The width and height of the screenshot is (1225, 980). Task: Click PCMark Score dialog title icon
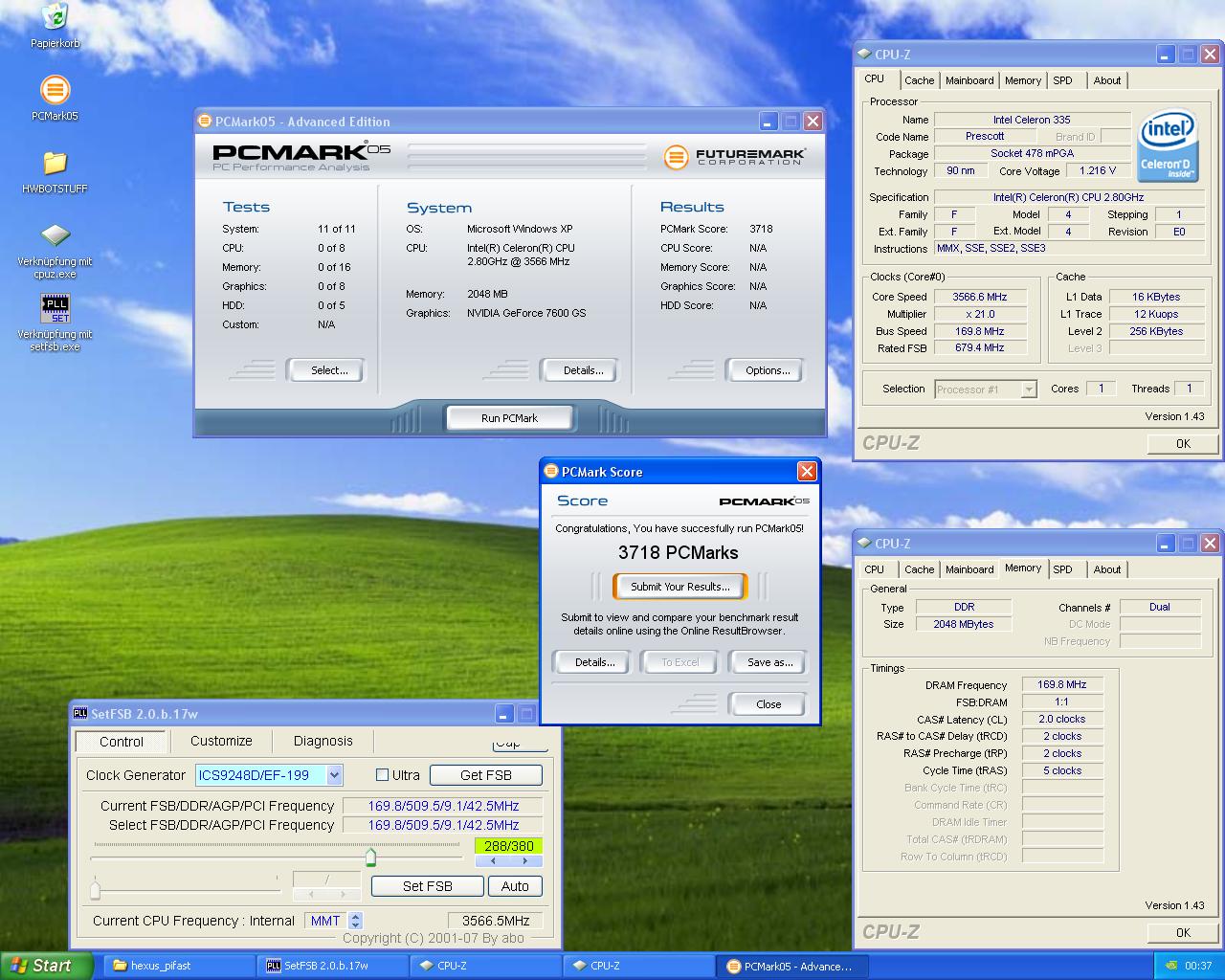click(x=551, y=472)
